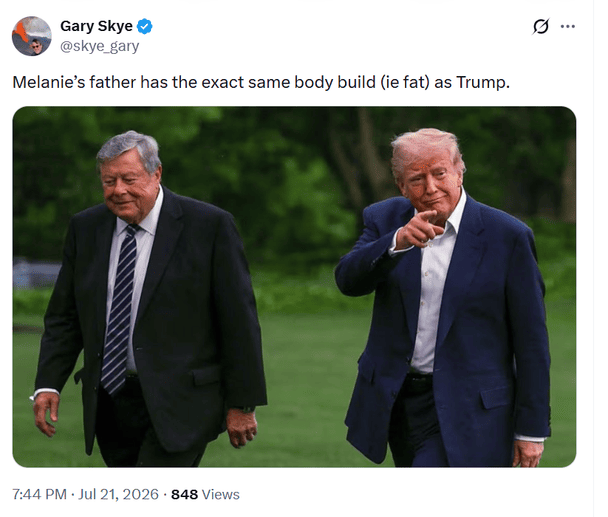Click the Jul 21, 2026 date

point(118,494)
